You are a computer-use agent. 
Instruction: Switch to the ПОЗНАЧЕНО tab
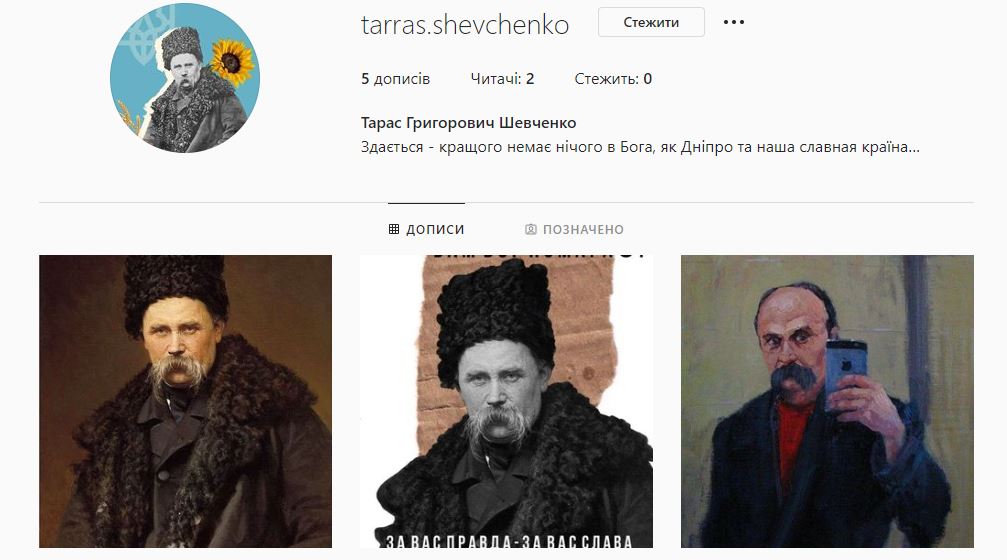coord(574,229)
